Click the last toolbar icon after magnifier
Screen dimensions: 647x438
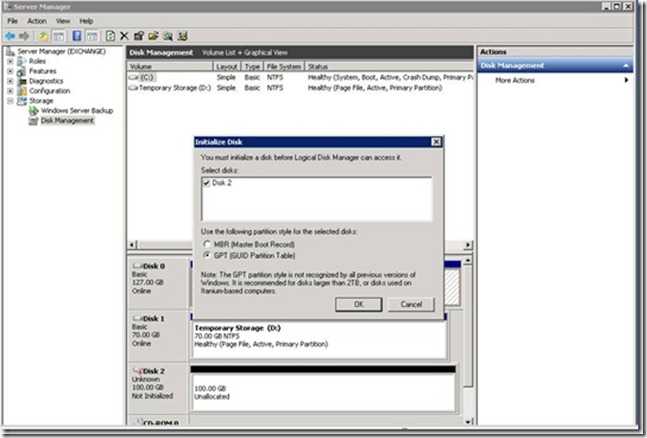click(182, 36)
